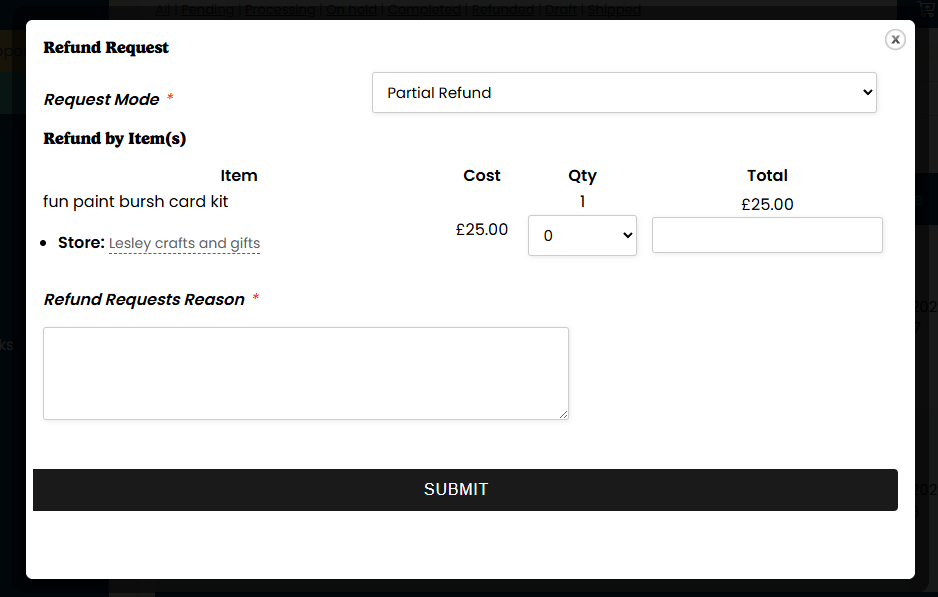Show the Shipped orders filter
The image size is (938, 597).
tap(614, 10)
